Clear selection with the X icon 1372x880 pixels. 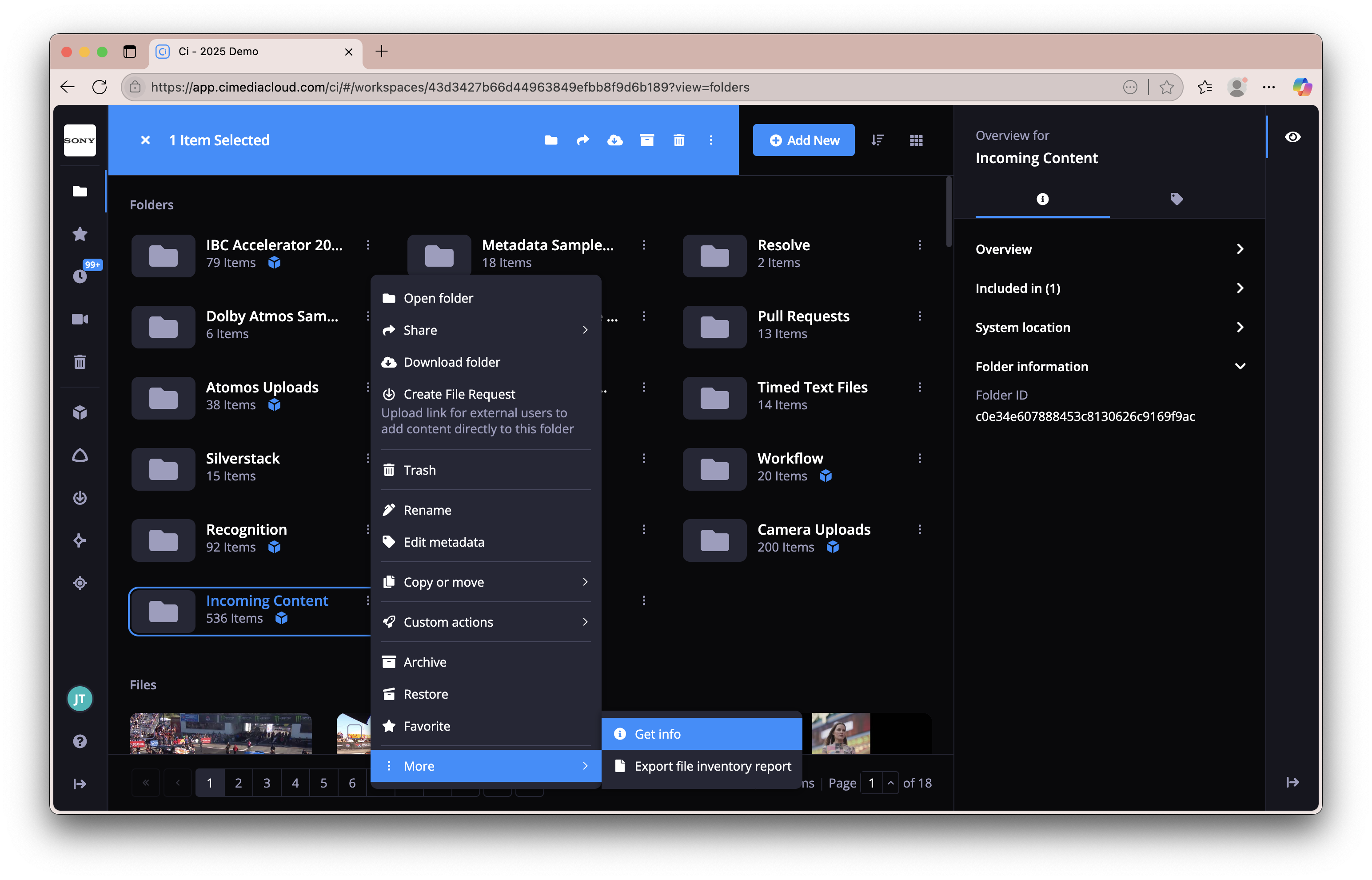pos(146,140)
